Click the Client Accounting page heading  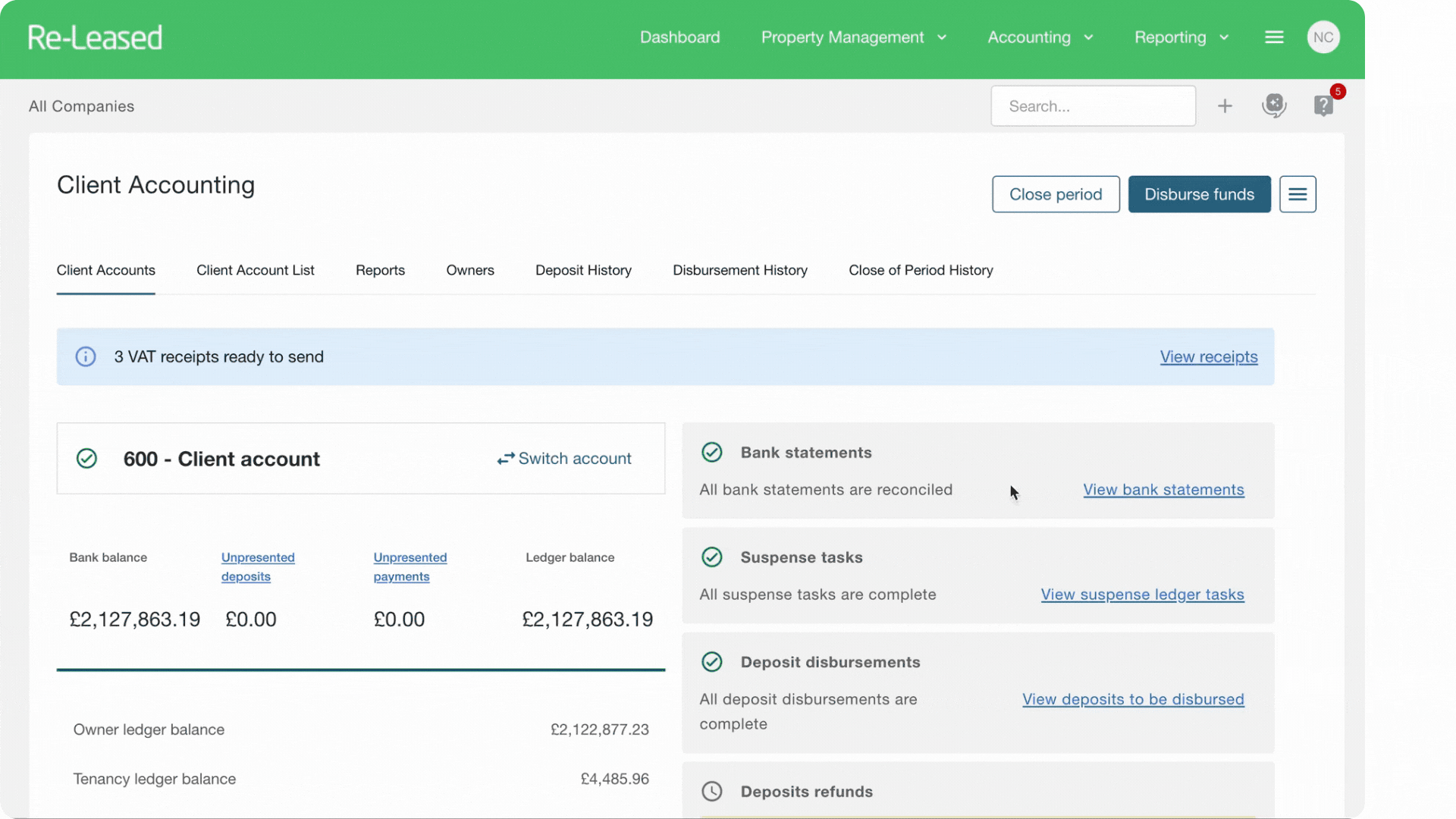pos(156,185)
